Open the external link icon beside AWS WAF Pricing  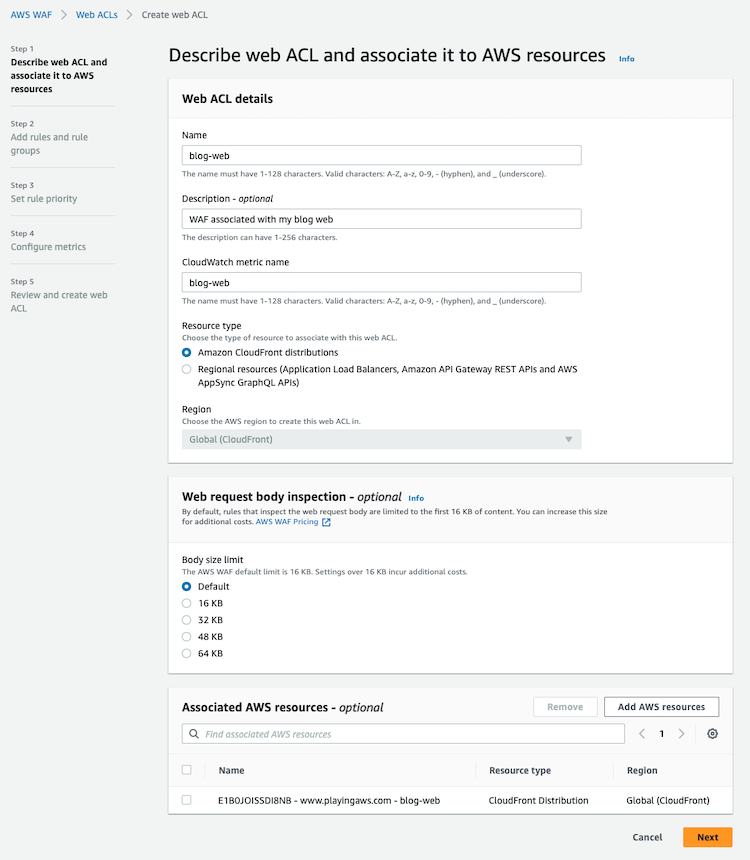[326, 522]
